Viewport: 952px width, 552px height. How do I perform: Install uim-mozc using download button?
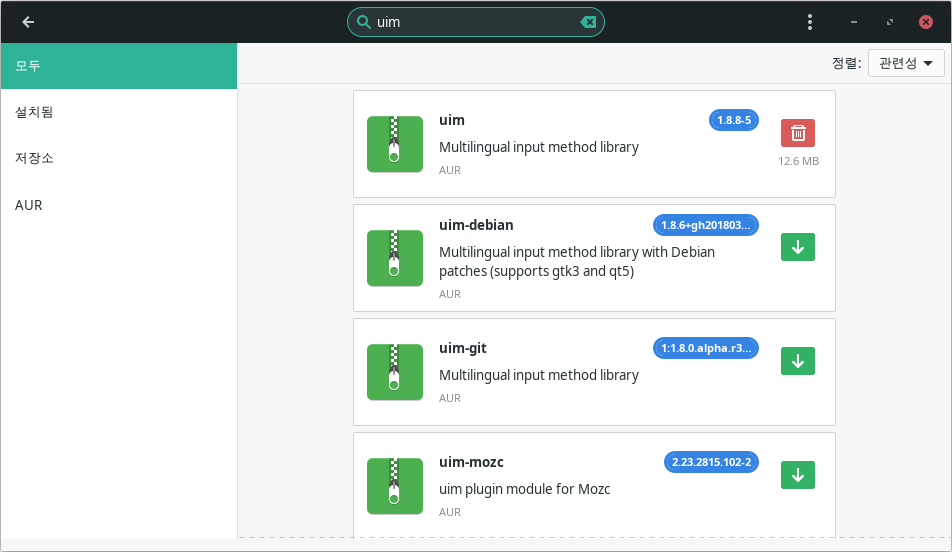coord(797,475)
